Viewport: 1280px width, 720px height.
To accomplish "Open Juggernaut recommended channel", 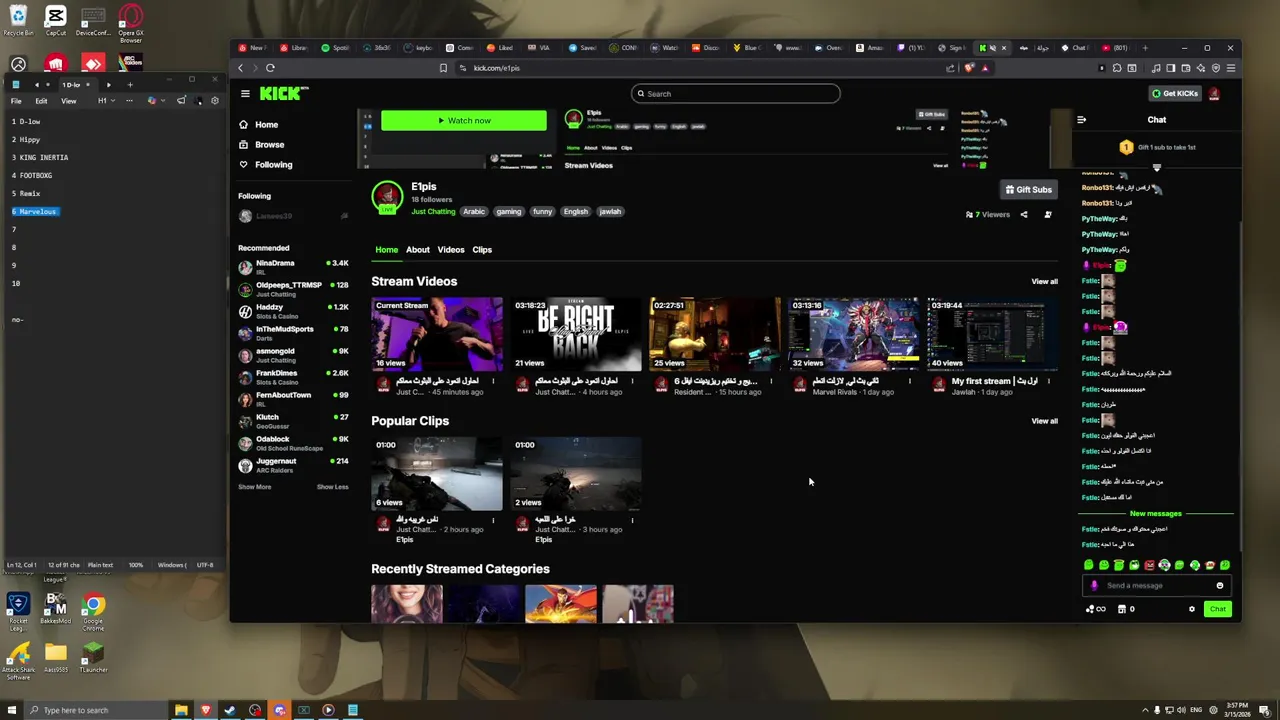I will (293, 465).
